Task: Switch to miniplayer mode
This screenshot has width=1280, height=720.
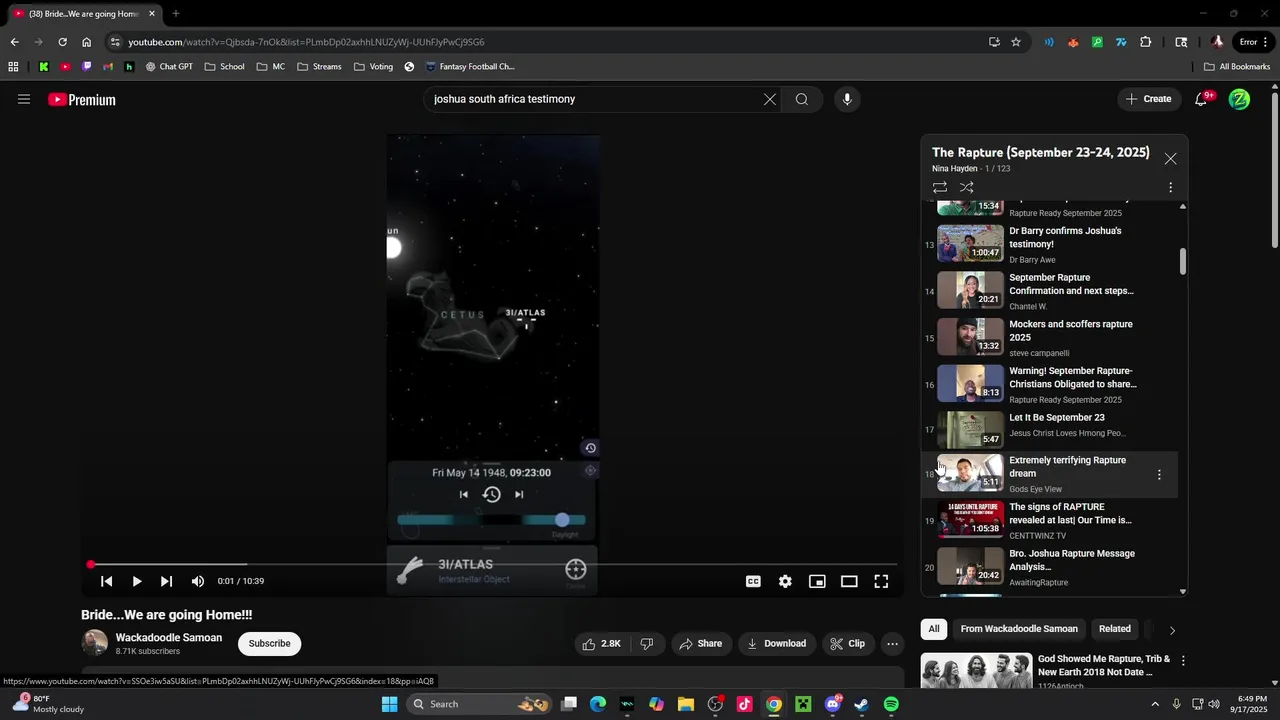Action: (x=817, y=581)
